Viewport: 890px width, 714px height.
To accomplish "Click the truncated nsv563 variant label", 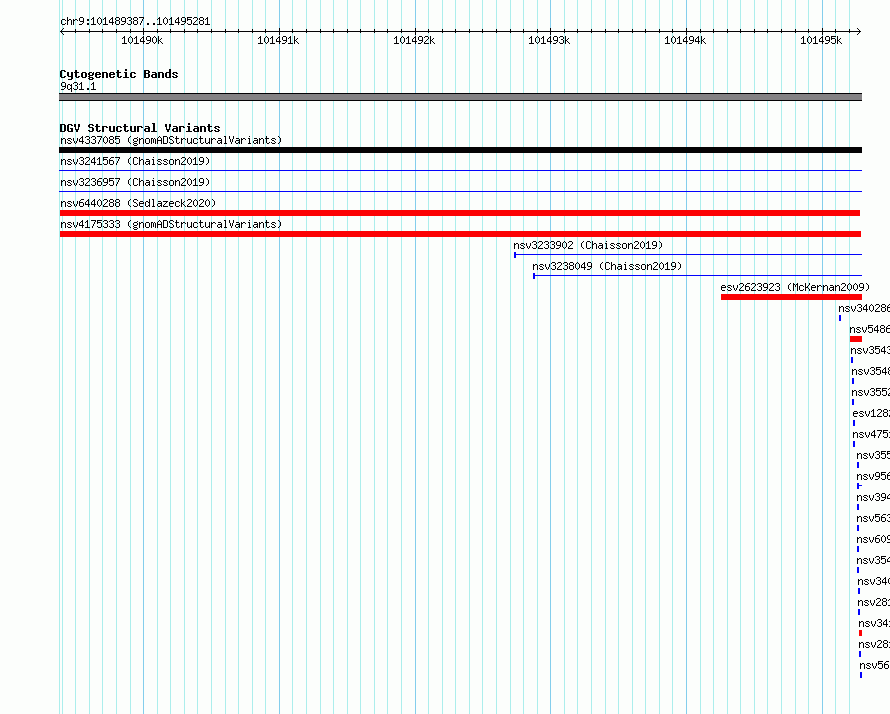I will [x=873, y=518].
